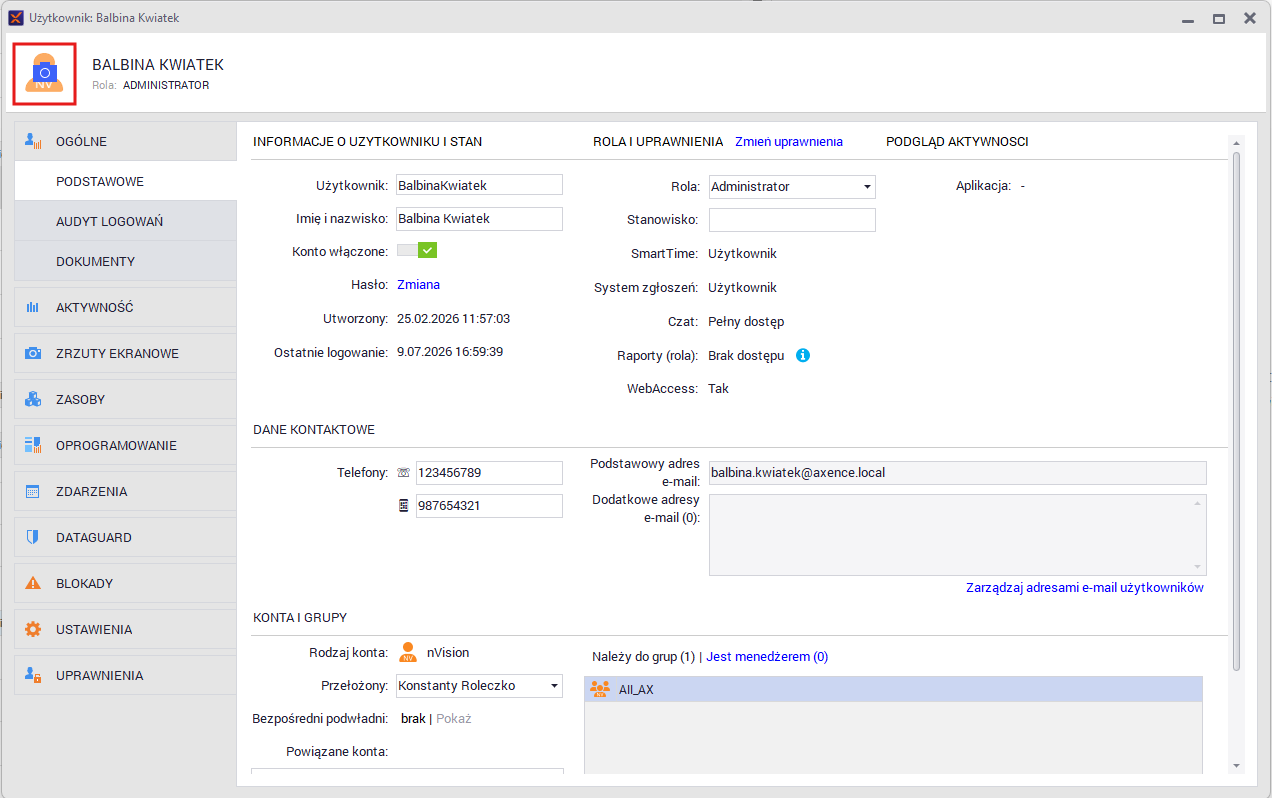This screenshot has height=798, width=1272.
Task: Click the Użytkownik input field
Action: [480, 185]
